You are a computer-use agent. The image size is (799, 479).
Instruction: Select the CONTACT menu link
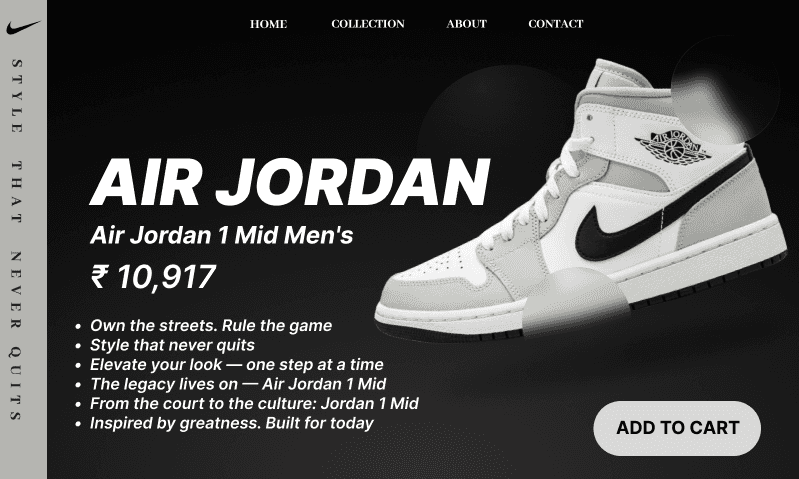click(x=556, y=24)
